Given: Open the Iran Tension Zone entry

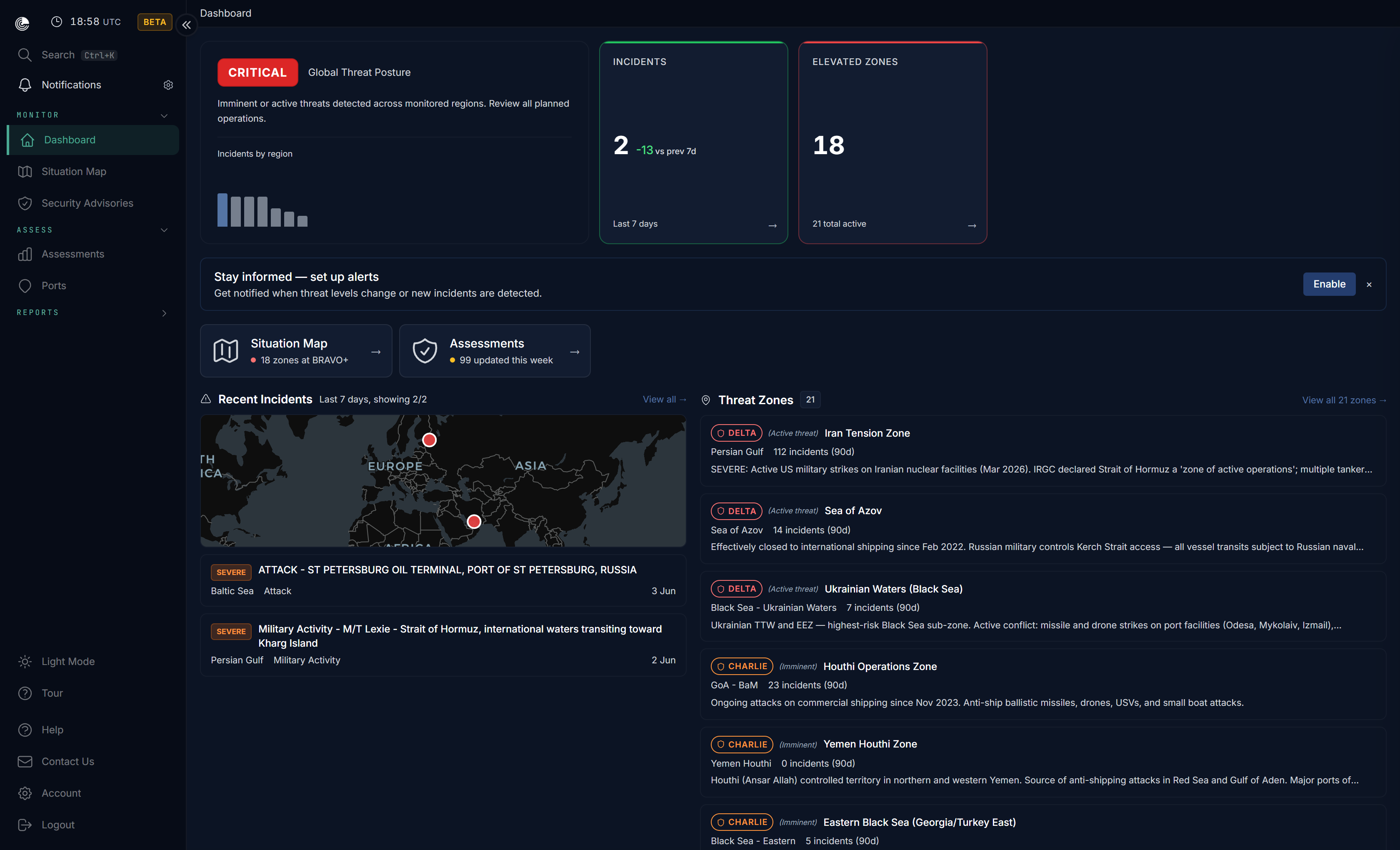Looking at the screenshot, I should [x=1042, y=450].
